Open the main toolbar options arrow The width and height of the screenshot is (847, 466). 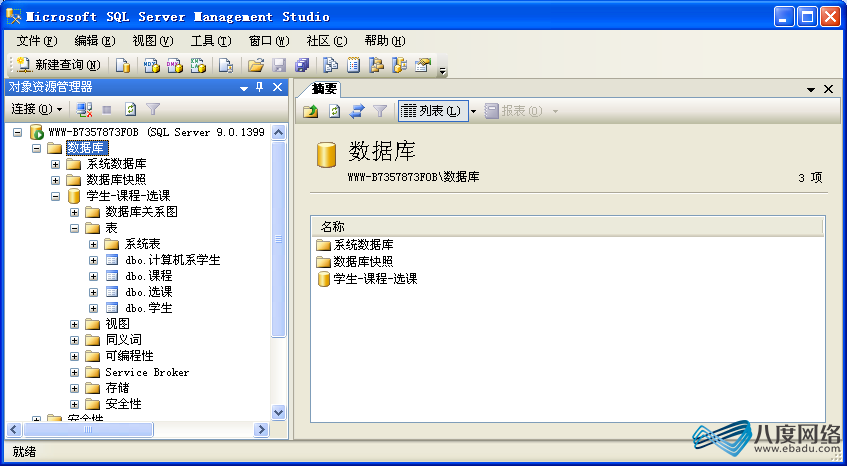(x=443, y=70)
